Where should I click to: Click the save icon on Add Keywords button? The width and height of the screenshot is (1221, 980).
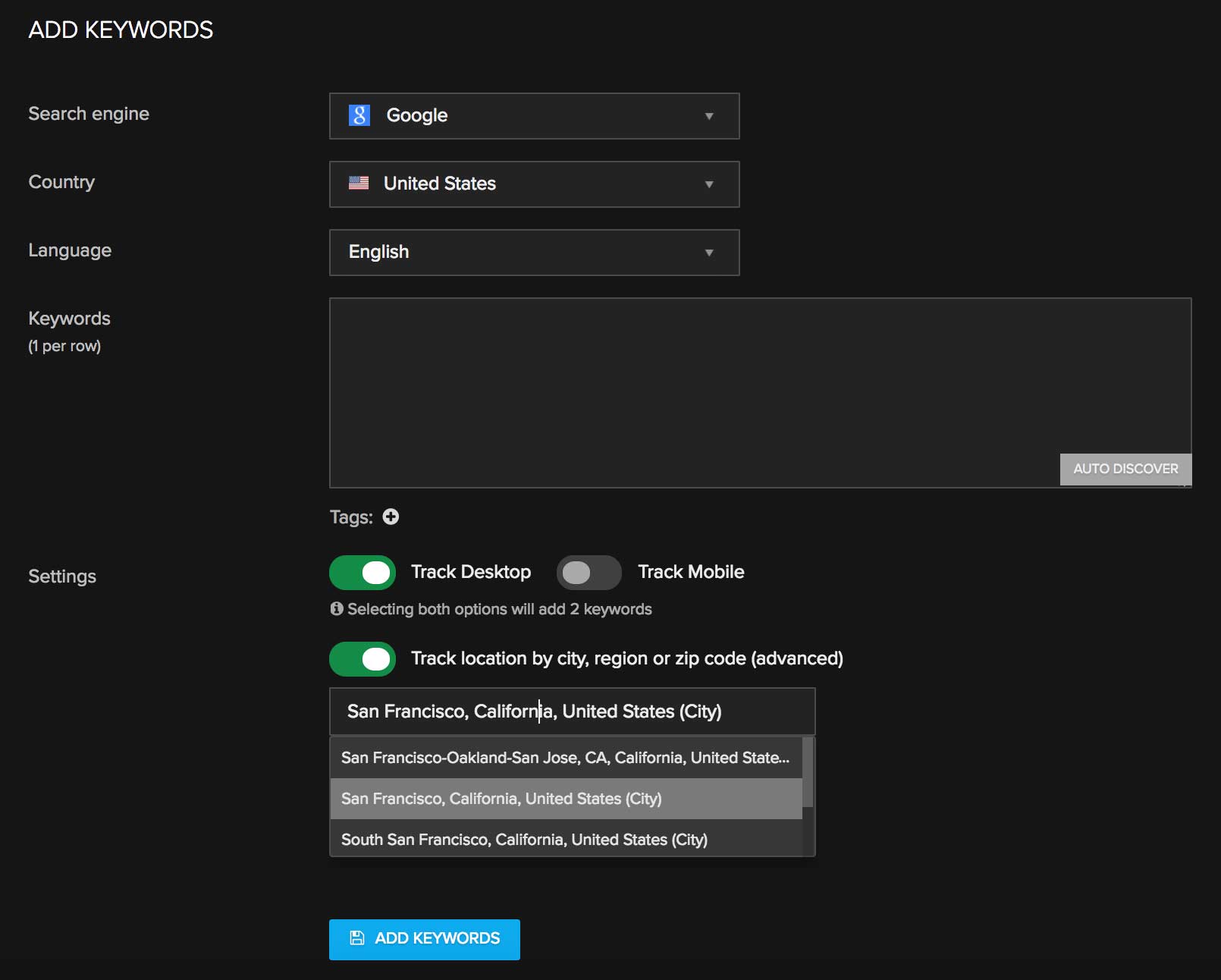tap(357, 938)
